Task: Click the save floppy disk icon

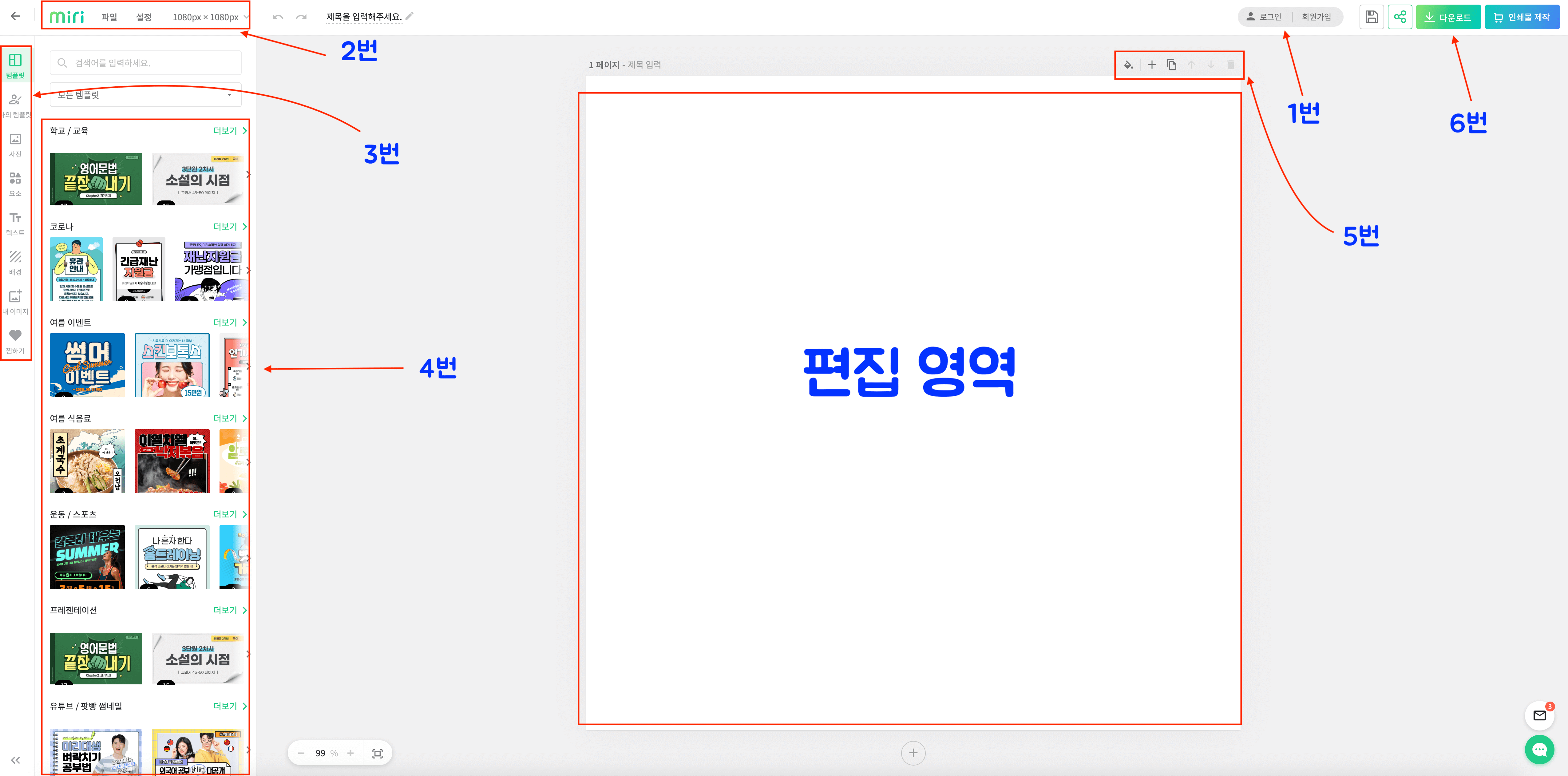Action: pos(1372,17)
